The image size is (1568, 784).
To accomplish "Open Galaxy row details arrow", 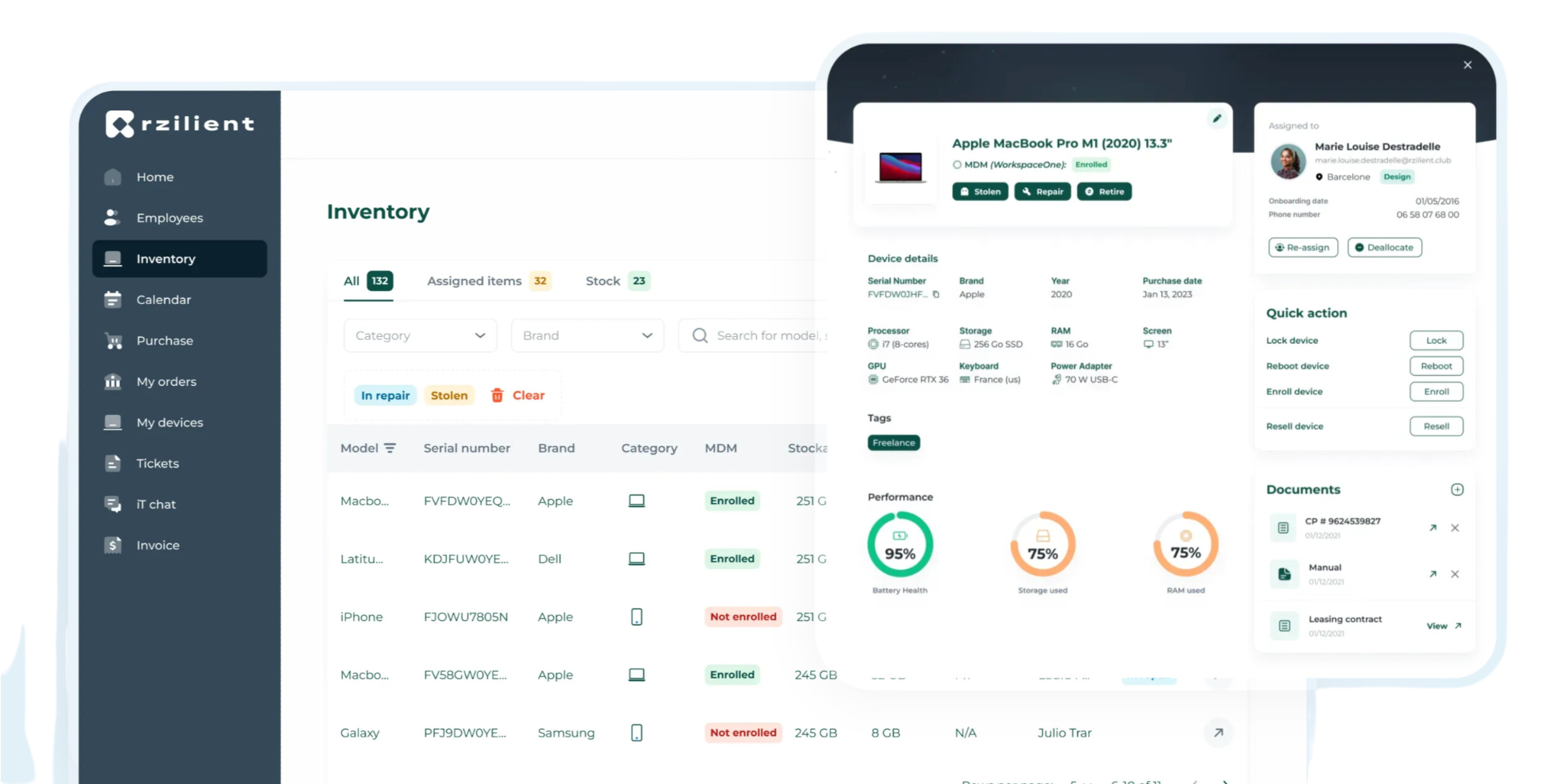I will click(1218, 733).
